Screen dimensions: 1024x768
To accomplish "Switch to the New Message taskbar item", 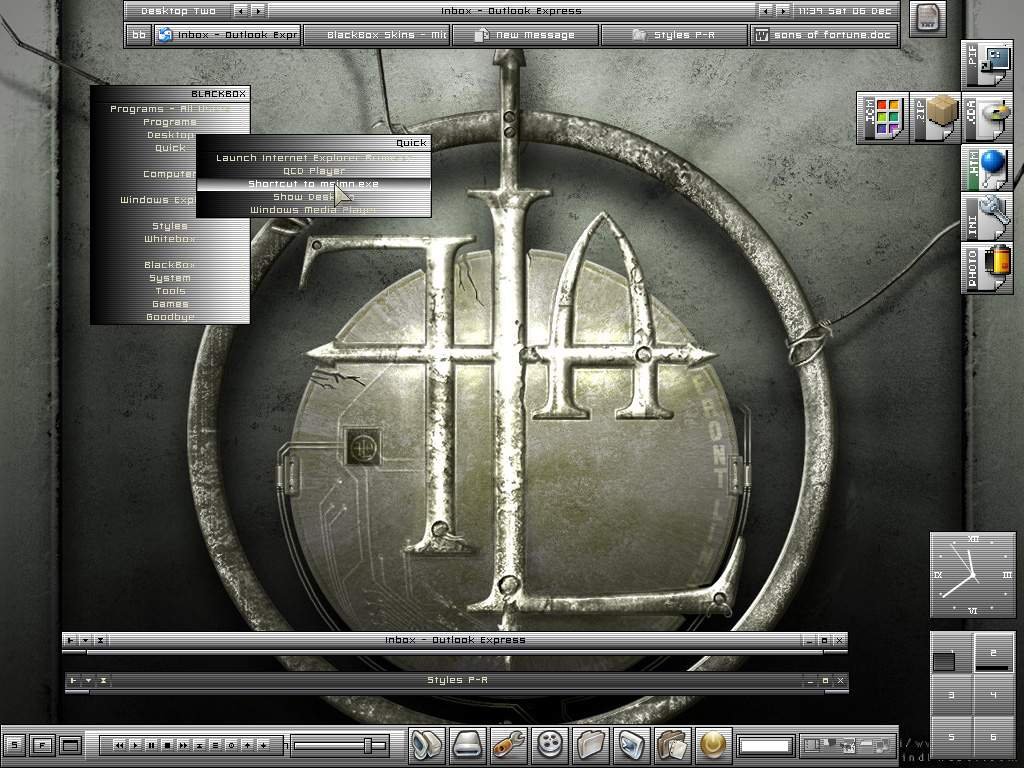I will click(x=526, y=35).
